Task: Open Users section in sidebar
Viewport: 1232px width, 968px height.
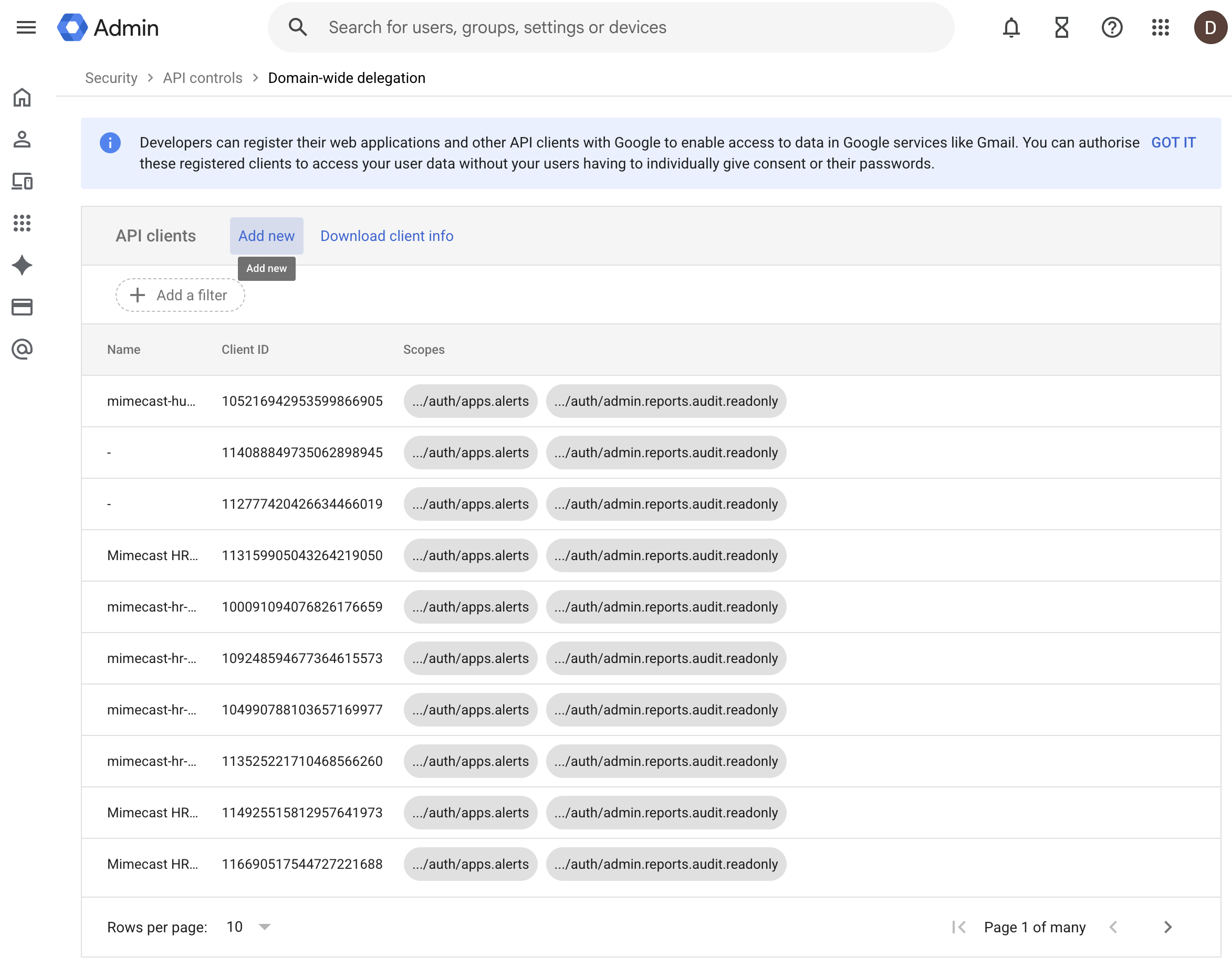Action: point(22,140)
